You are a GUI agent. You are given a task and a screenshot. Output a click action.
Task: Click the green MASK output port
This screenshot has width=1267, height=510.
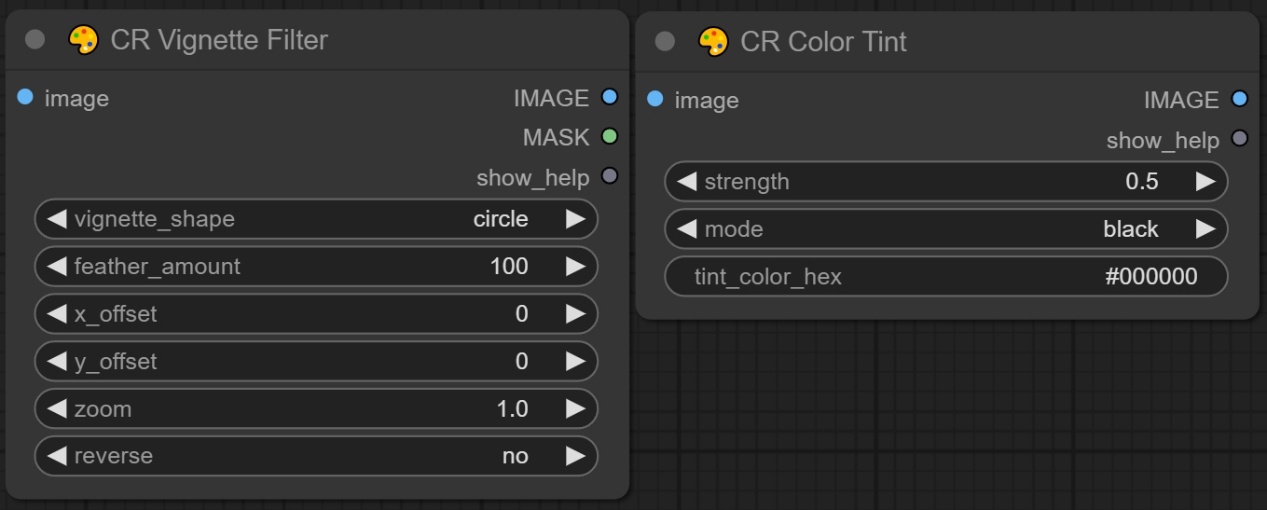(608, 137)
